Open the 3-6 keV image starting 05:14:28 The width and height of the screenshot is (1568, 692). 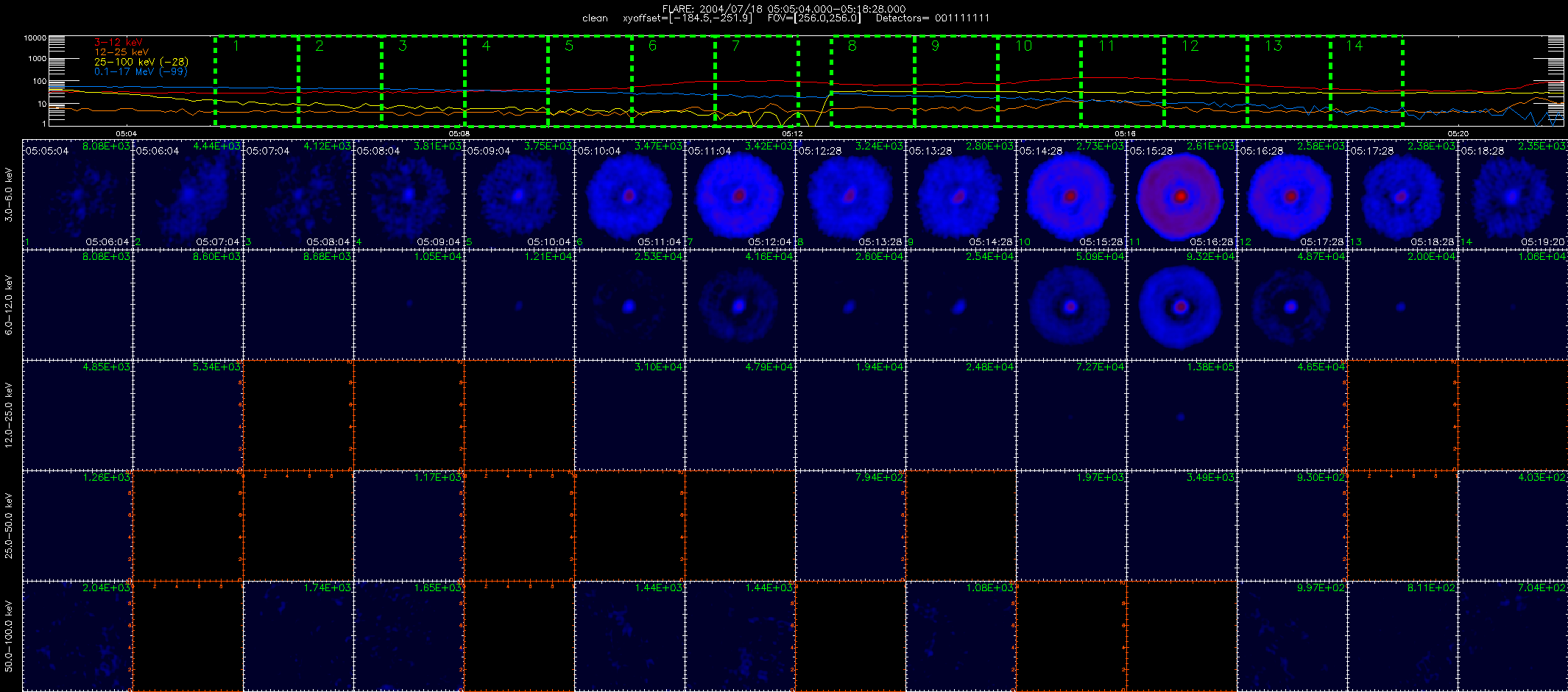[x=1071, y=194]
